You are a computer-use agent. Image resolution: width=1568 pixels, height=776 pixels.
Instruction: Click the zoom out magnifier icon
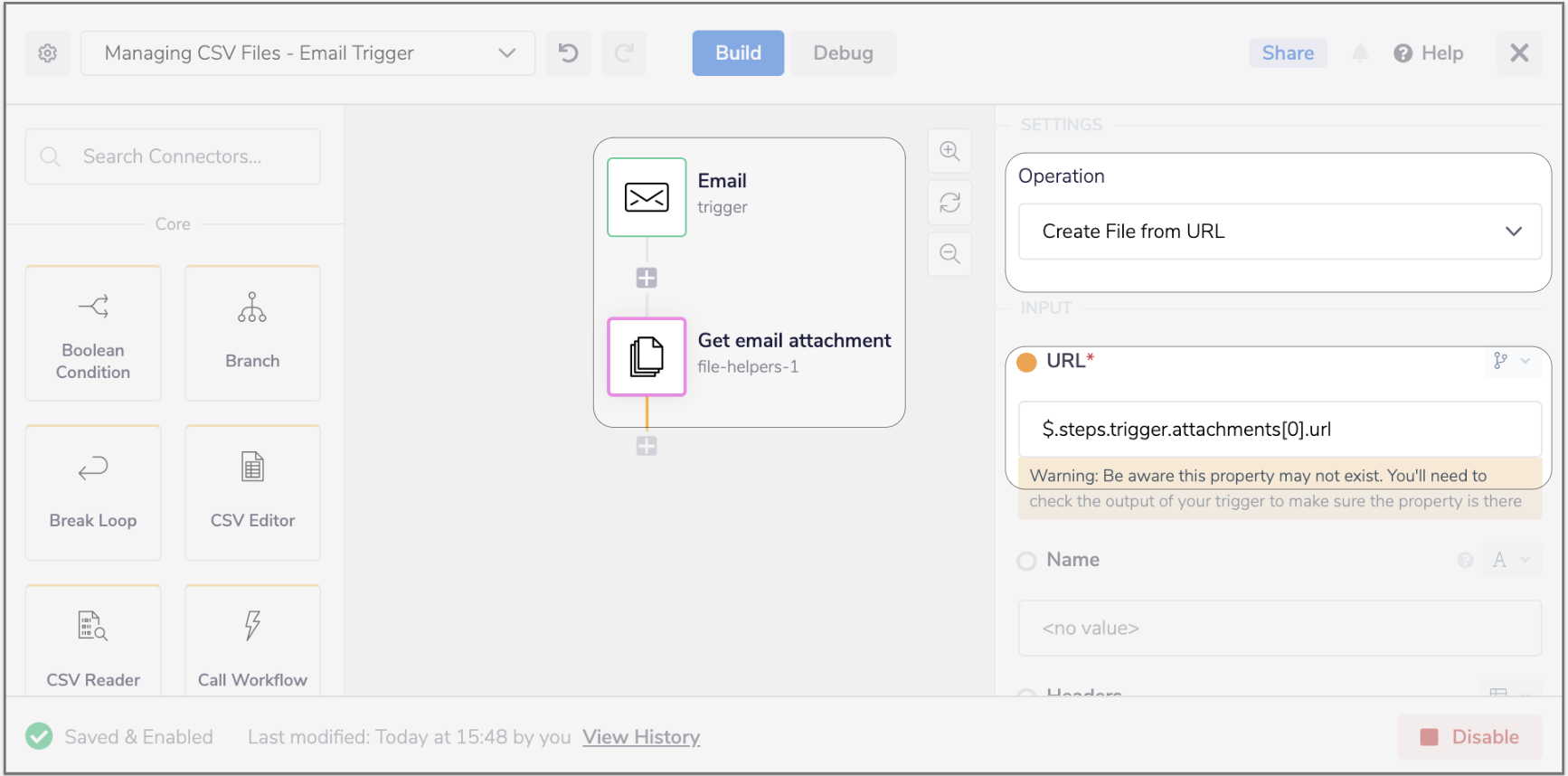(949, 254)
